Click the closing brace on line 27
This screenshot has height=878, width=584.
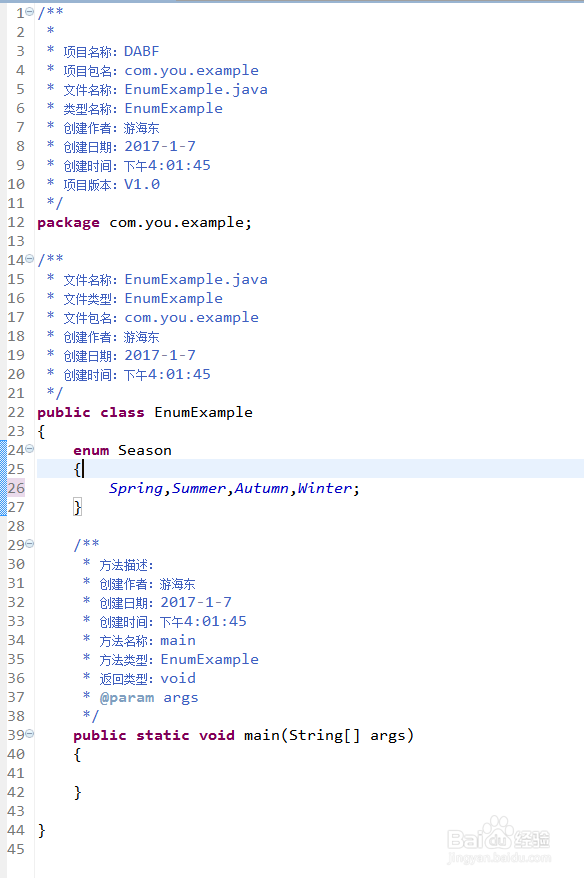click(x=77, y=507)
